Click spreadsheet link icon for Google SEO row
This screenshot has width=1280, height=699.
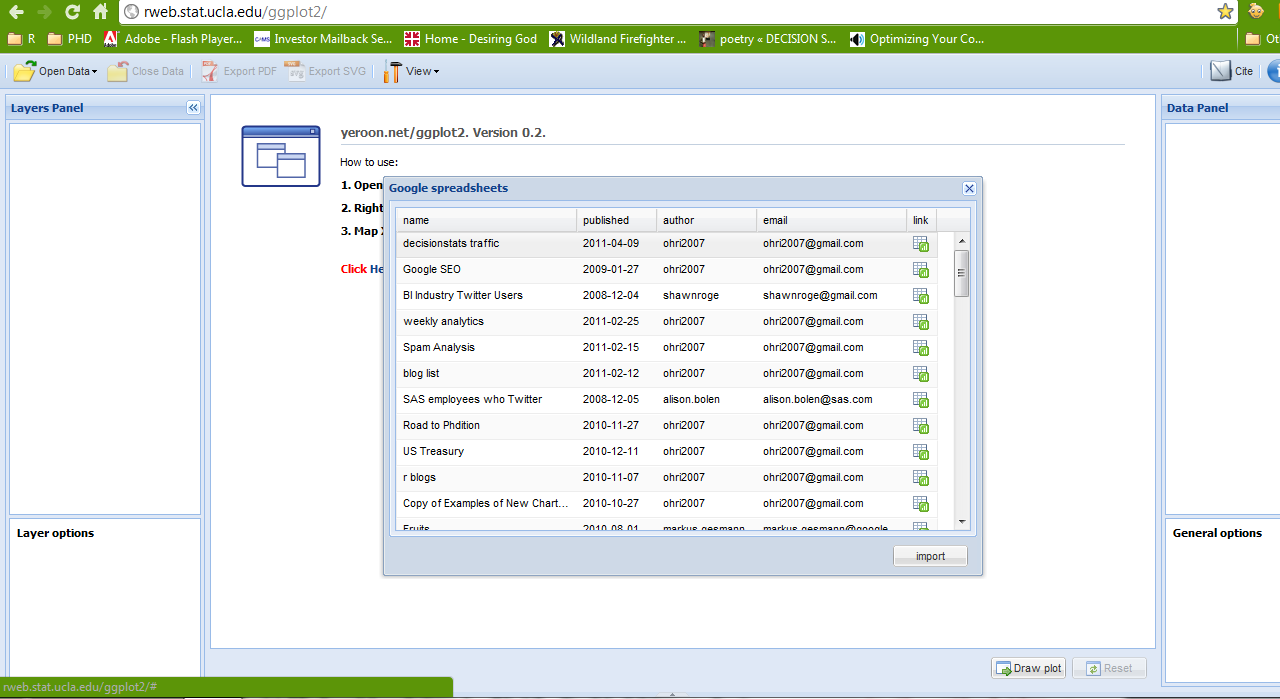921,270
